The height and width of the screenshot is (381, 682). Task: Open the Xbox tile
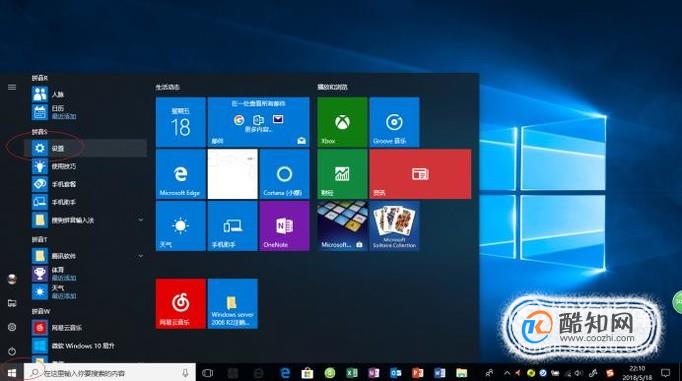342,122
